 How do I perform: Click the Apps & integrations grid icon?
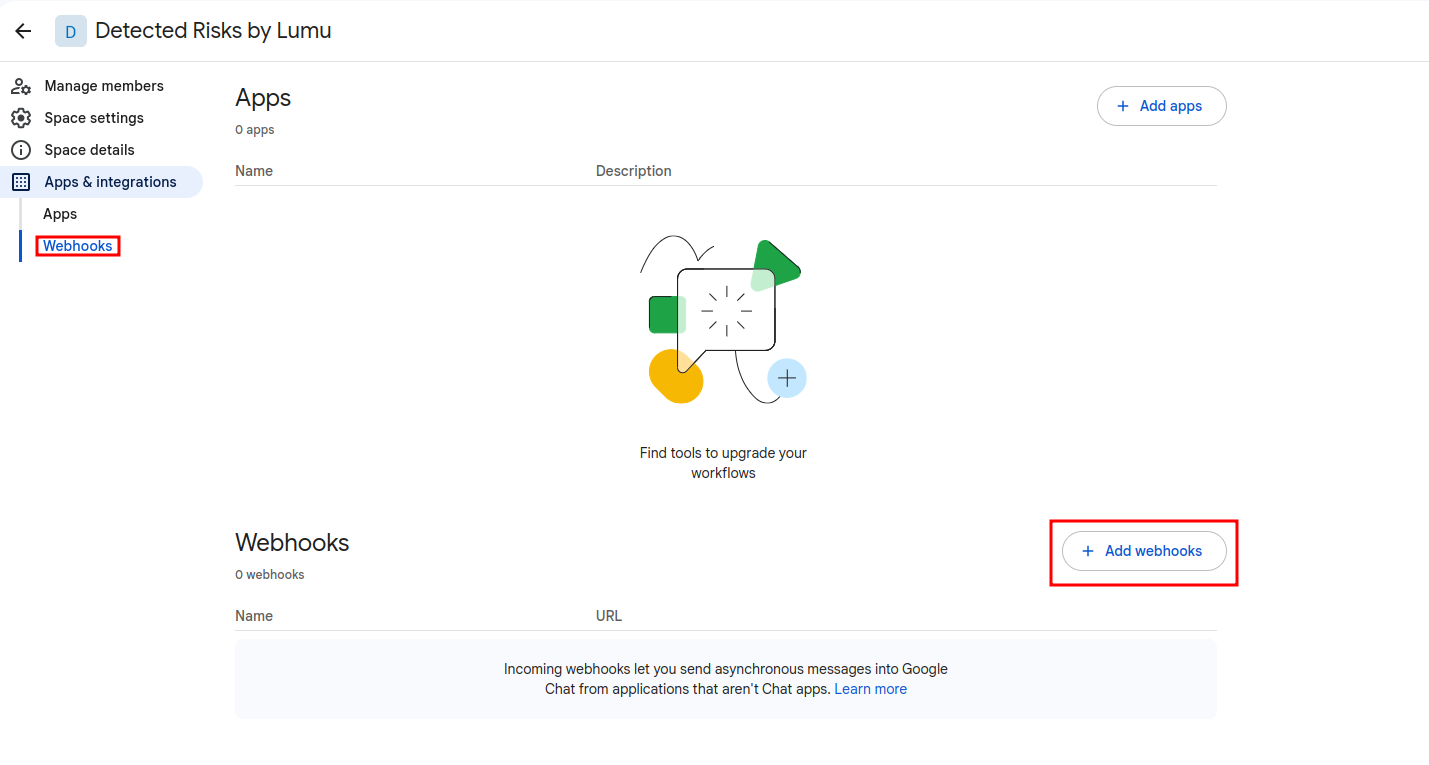click(21, 182)
